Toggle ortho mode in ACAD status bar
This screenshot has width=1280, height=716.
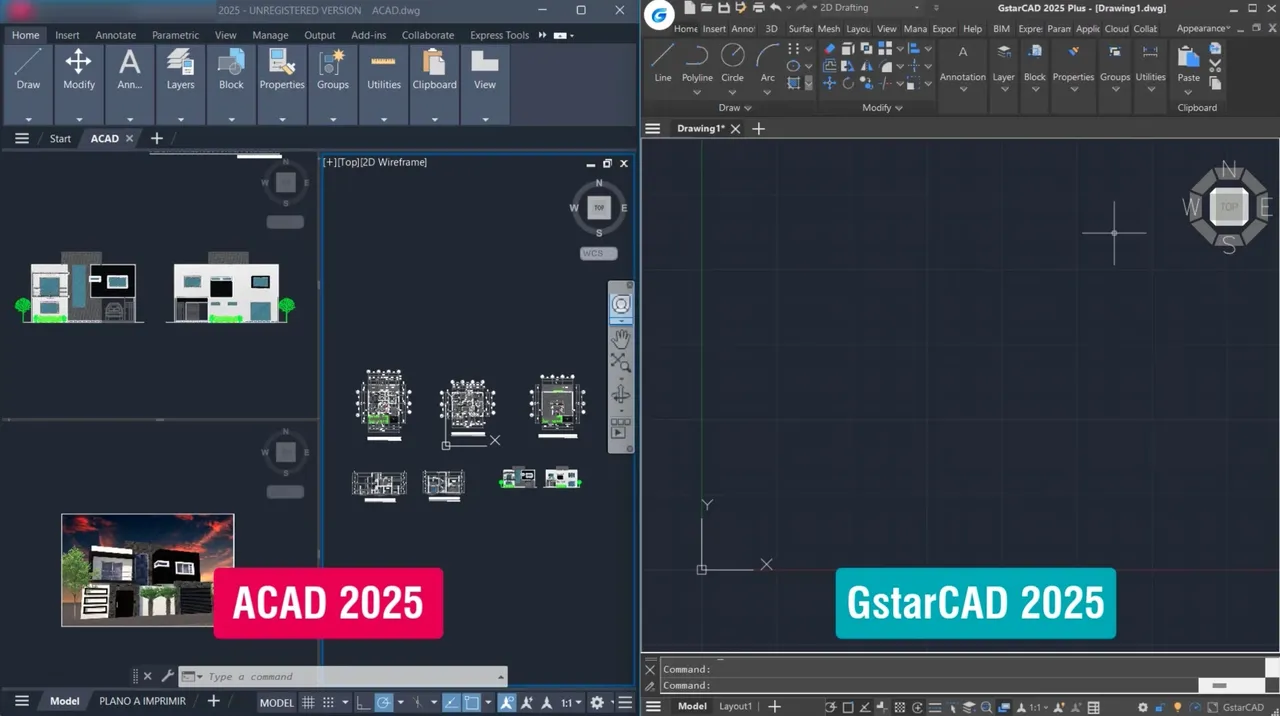click(363, 702)
